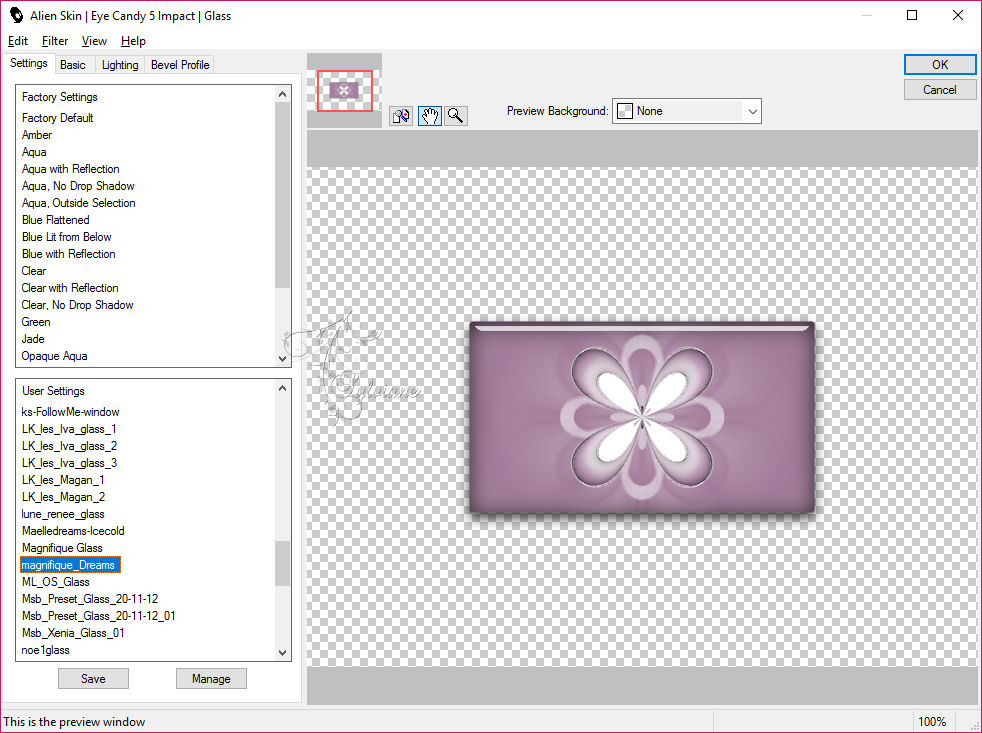The image size is (982, 733).
Task: Select Aqua, No Drop Shadow preset
Action: 78,185
